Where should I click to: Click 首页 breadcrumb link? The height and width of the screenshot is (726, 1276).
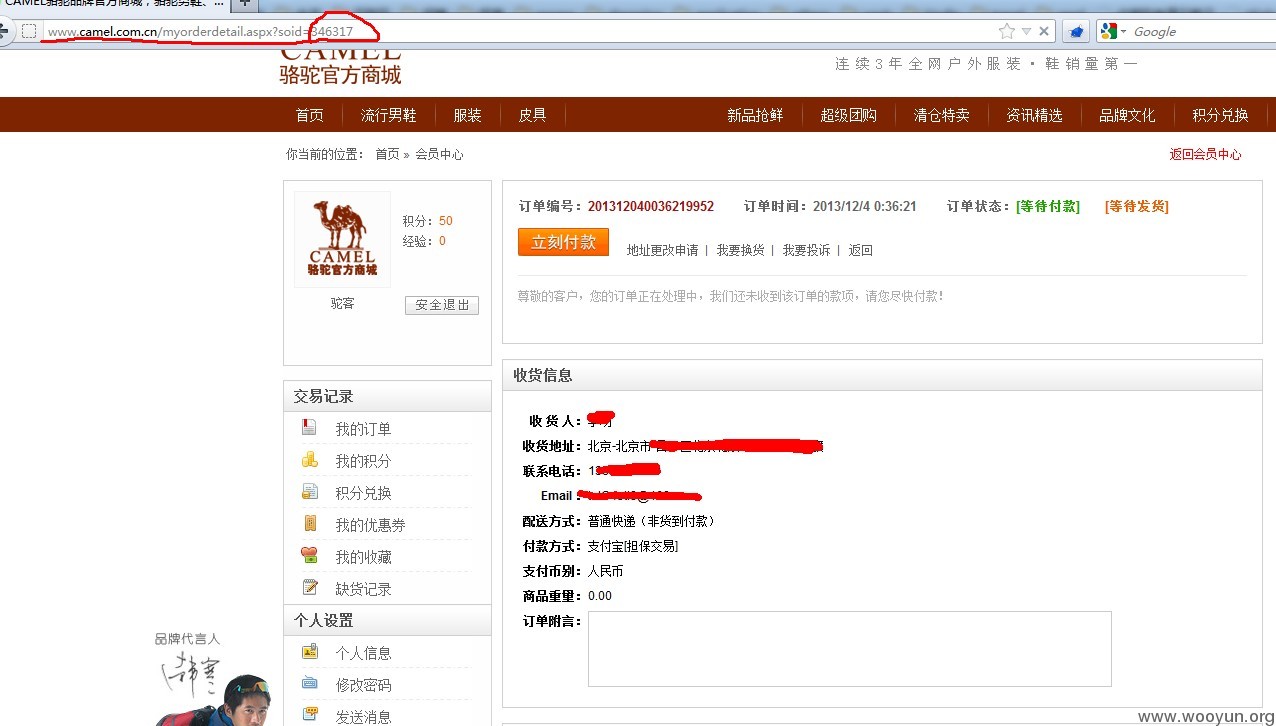point(387,154)
